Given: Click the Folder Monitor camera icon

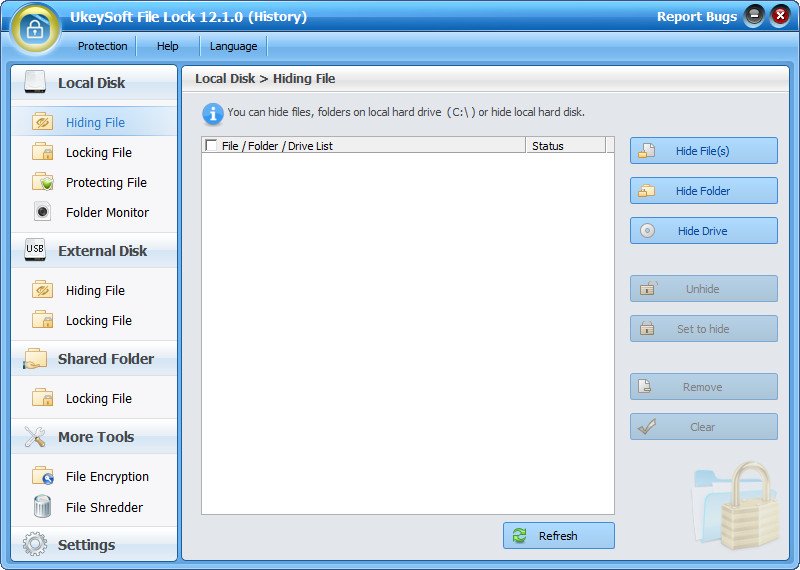Looking at the screenshot, I should (42, 212).
